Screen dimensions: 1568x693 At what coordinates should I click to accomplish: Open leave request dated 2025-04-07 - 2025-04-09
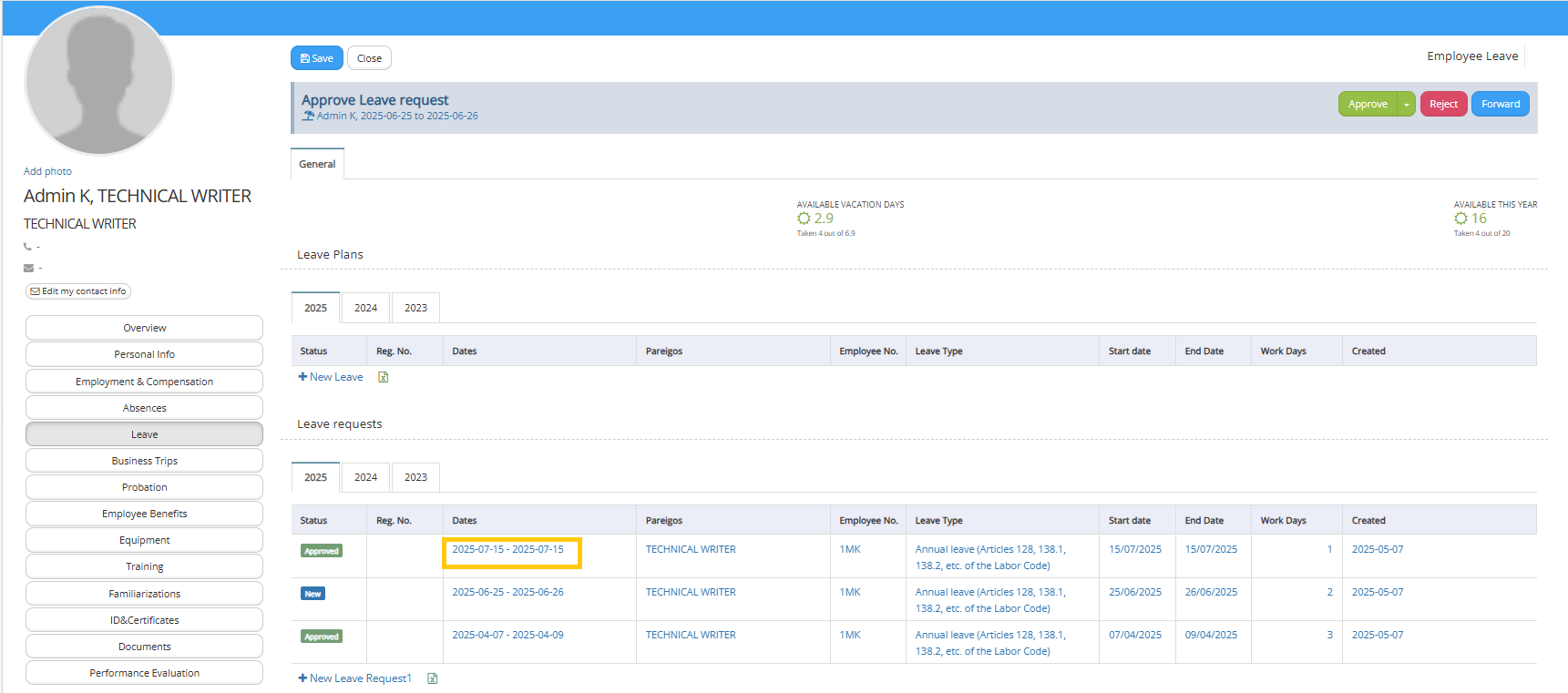(x=507, y=635)
